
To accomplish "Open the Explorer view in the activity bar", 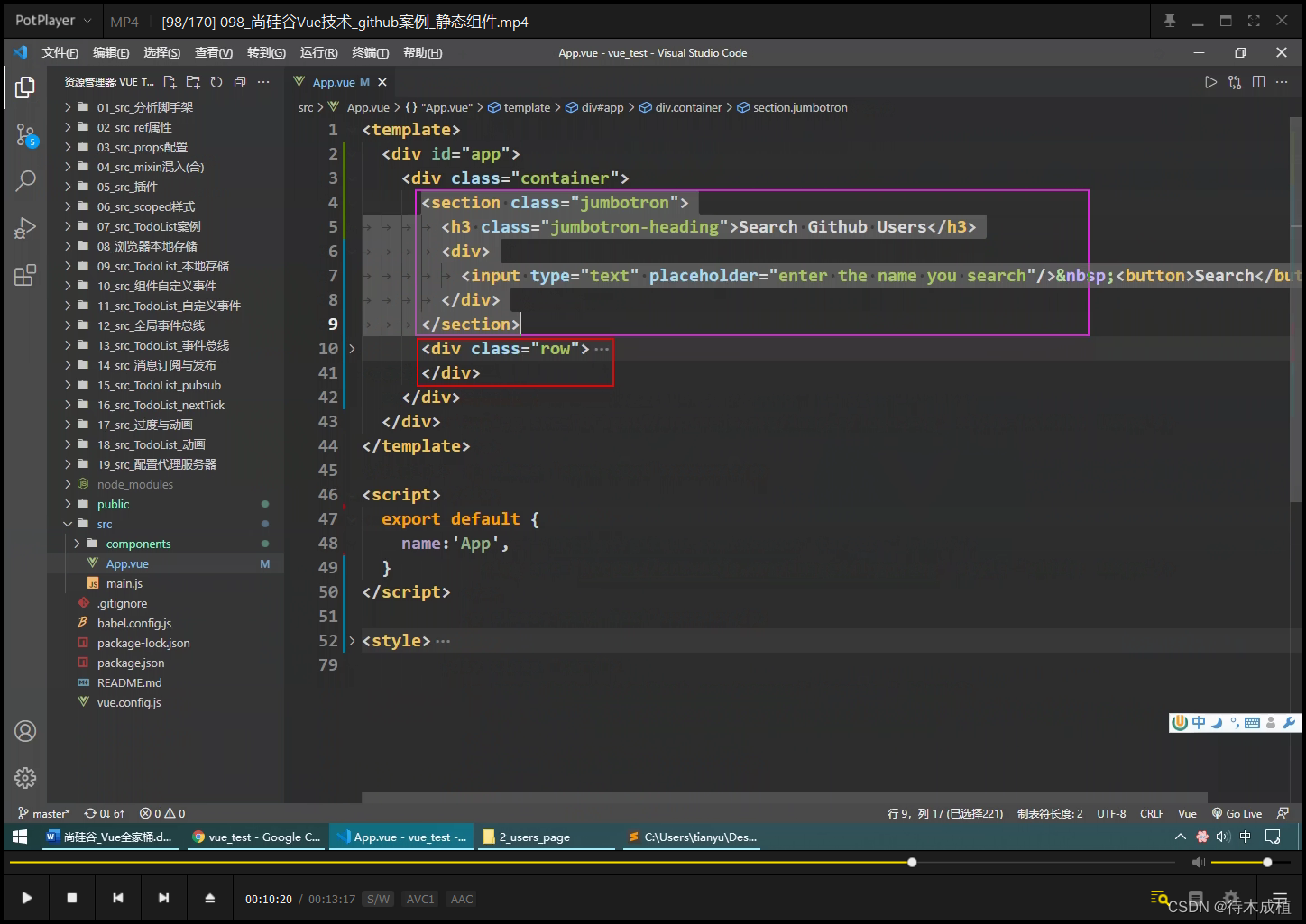I will [x=25, y=87].
